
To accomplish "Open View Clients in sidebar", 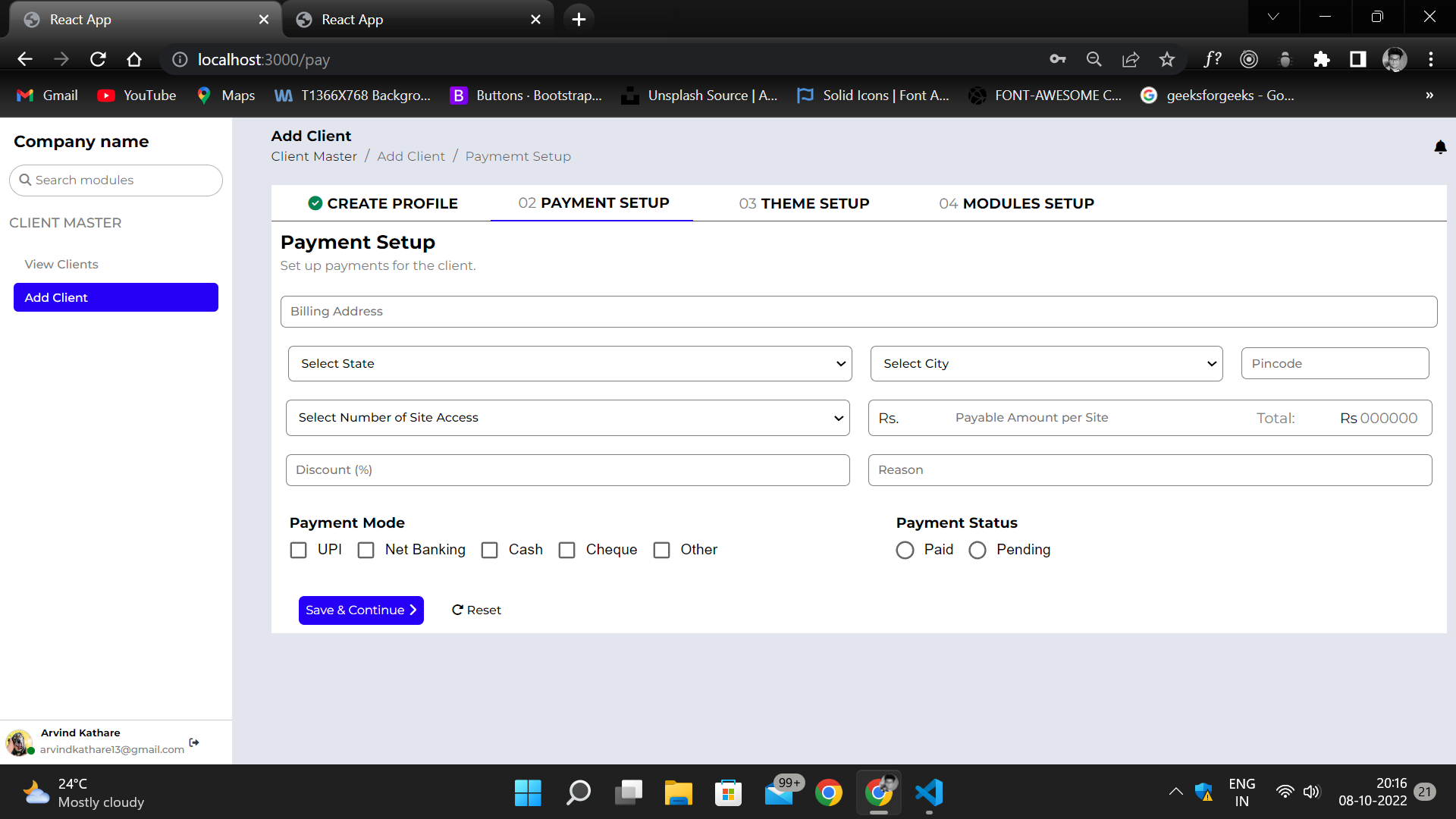I will (61, 265).
